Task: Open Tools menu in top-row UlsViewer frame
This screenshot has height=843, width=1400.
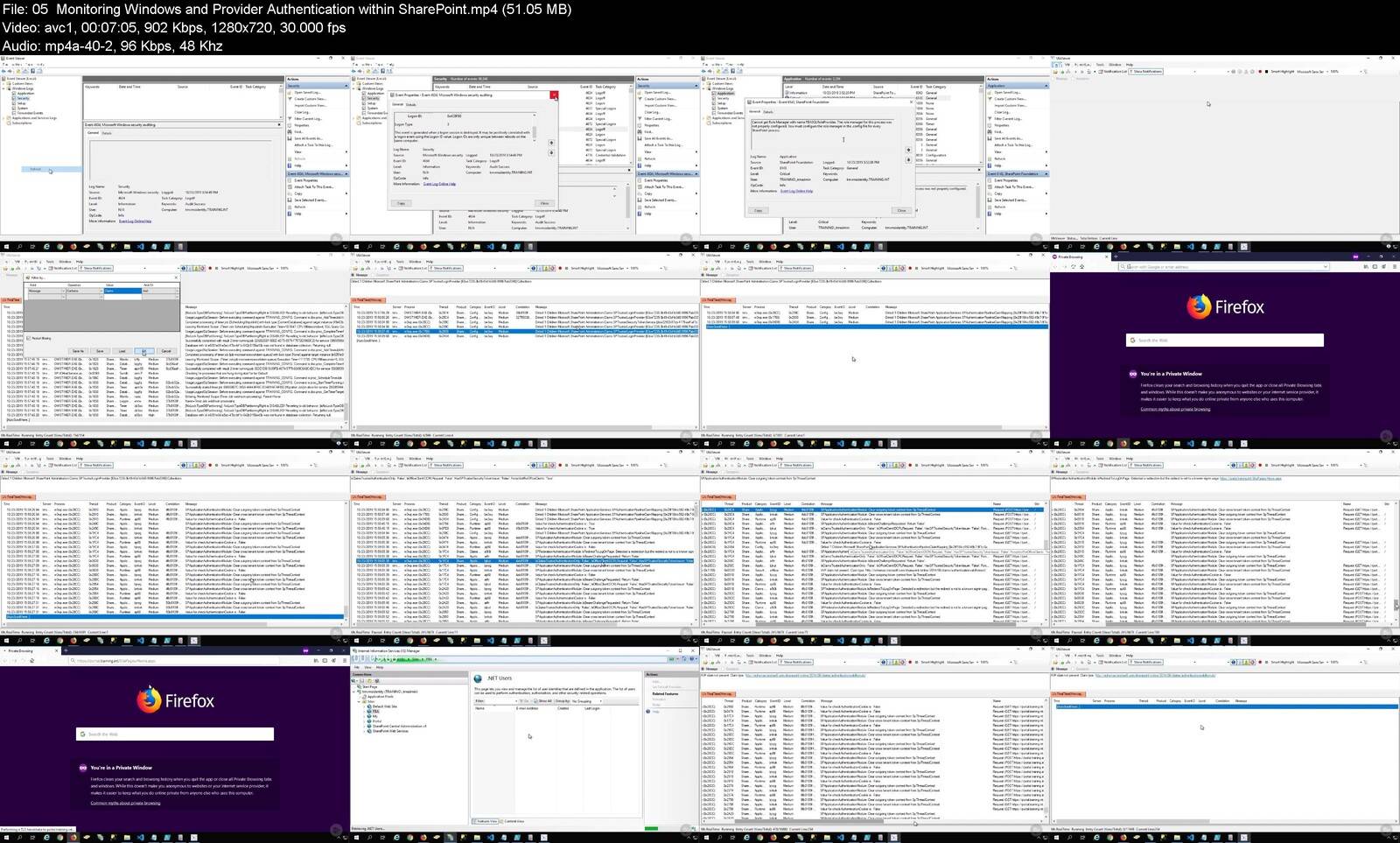Action: pos(1102,64)
